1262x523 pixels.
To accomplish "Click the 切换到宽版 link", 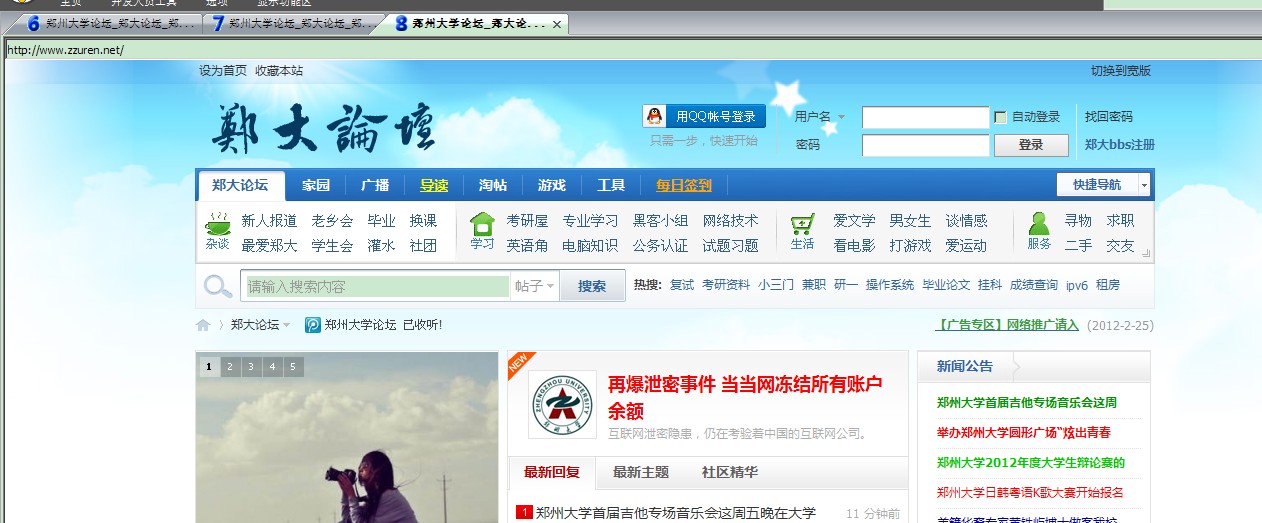I will [x=1121, y=71].
